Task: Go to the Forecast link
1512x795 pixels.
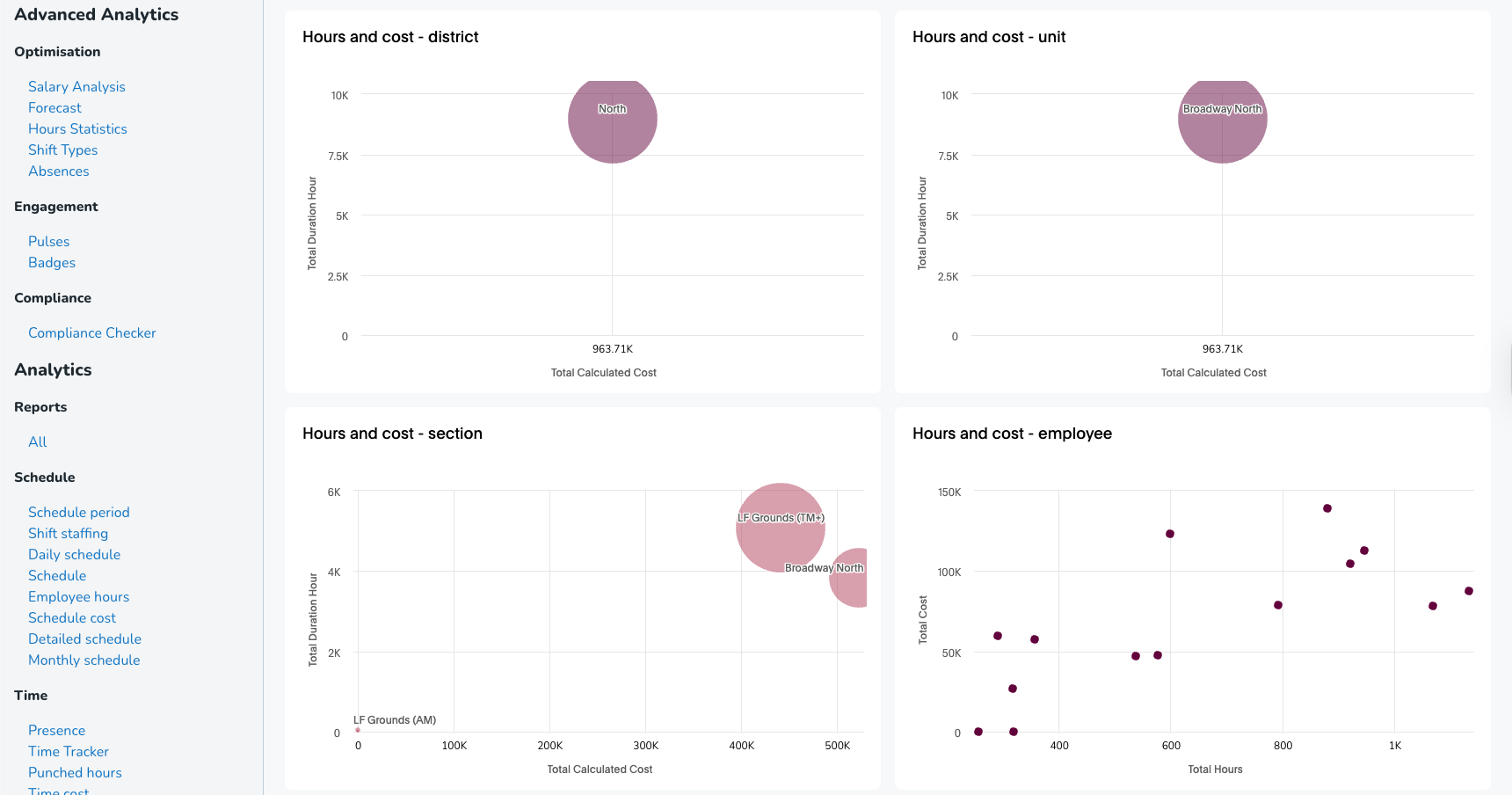Action: coord(55,107)
